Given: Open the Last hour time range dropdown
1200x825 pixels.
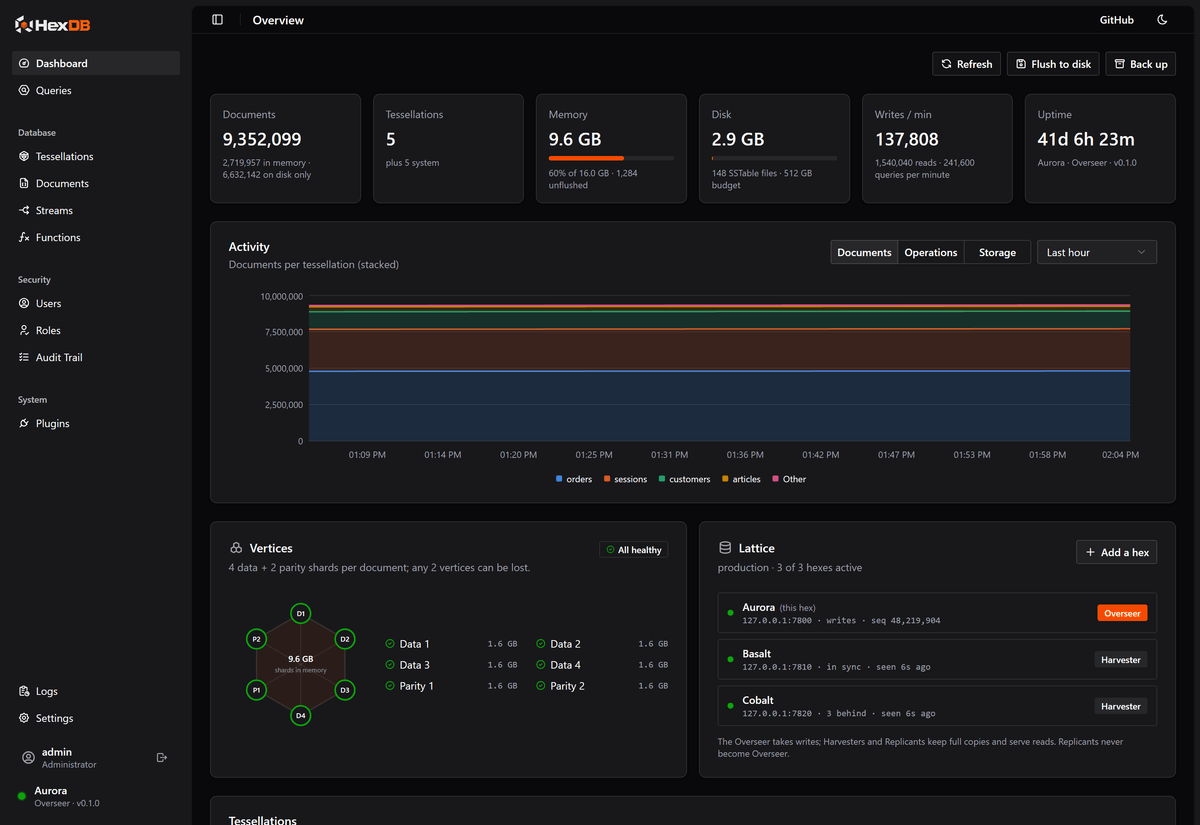Looking at the screenshot, I should pos(1097,252).
